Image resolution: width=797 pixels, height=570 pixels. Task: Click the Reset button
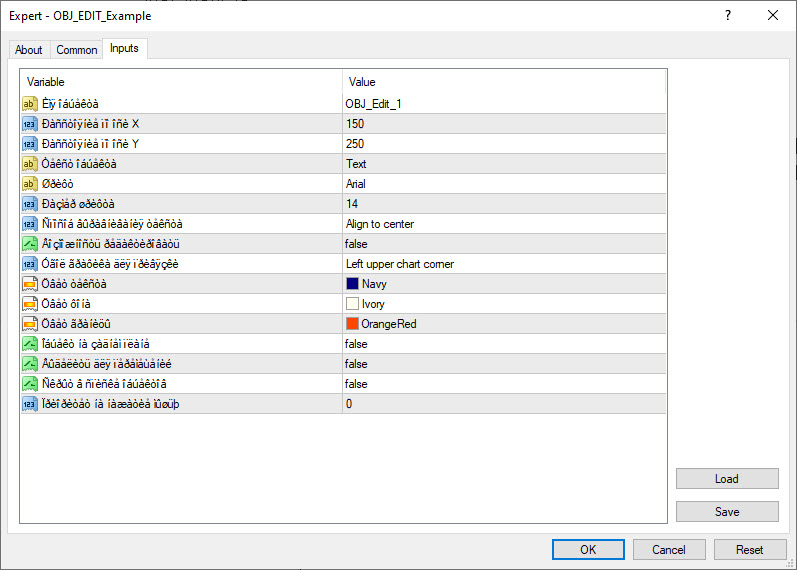click(x=749, y=549)
